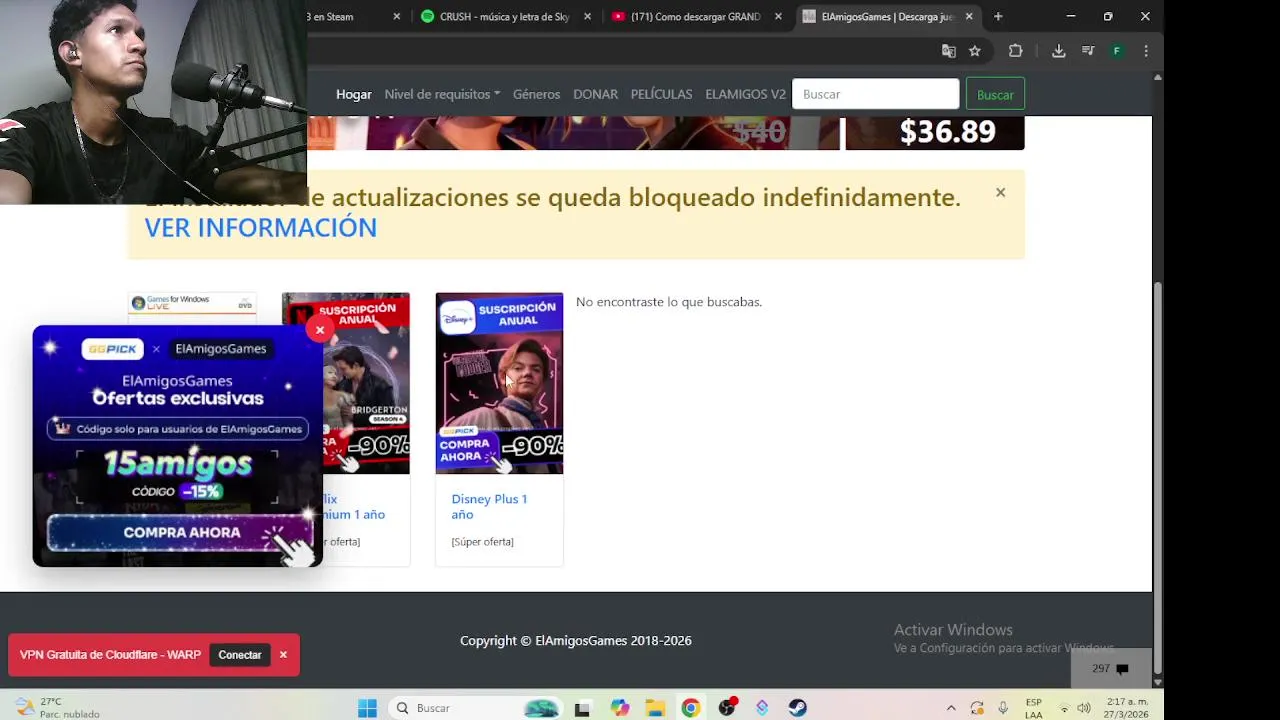Open the Copilot taskbar icon
This screenshot has height=720, width=1280.
point(620,708)
